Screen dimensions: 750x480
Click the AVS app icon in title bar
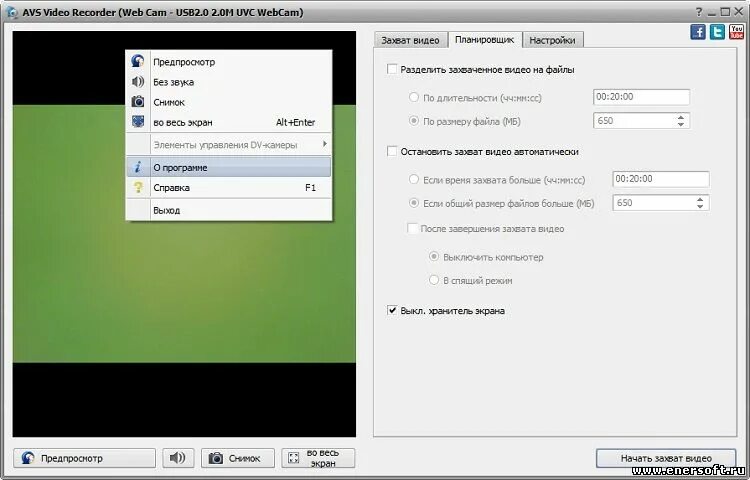point(11,12)
